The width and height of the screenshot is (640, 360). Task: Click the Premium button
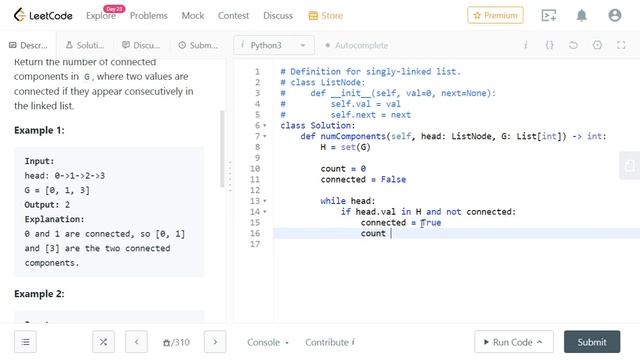(x=495, y=15)
